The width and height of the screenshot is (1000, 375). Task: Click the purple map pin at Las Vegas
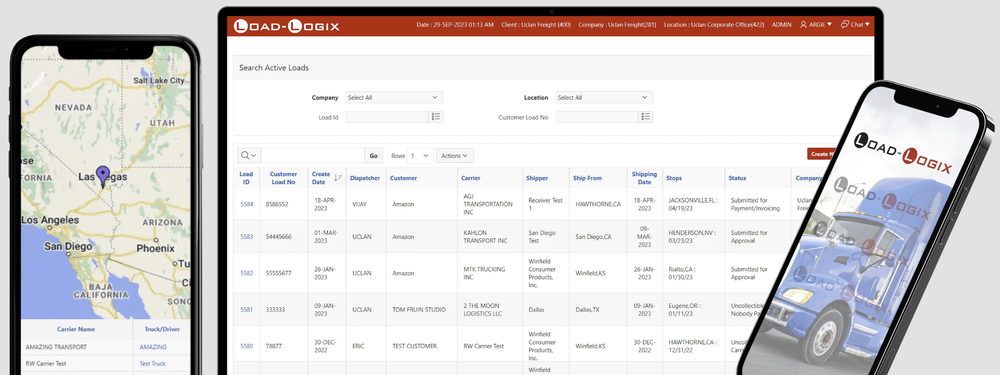(x=103, y=175)
